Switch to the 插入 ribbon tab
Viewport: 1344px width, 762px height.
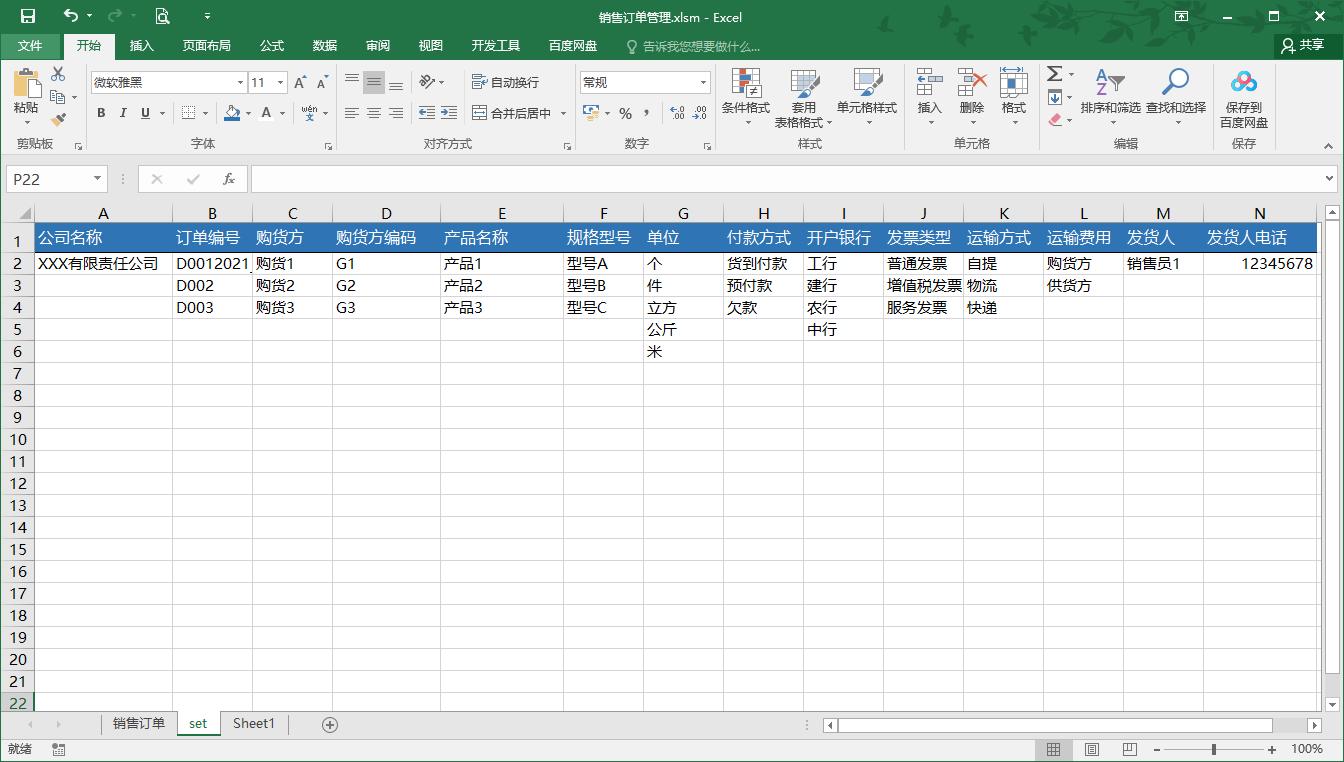[141, 45]
